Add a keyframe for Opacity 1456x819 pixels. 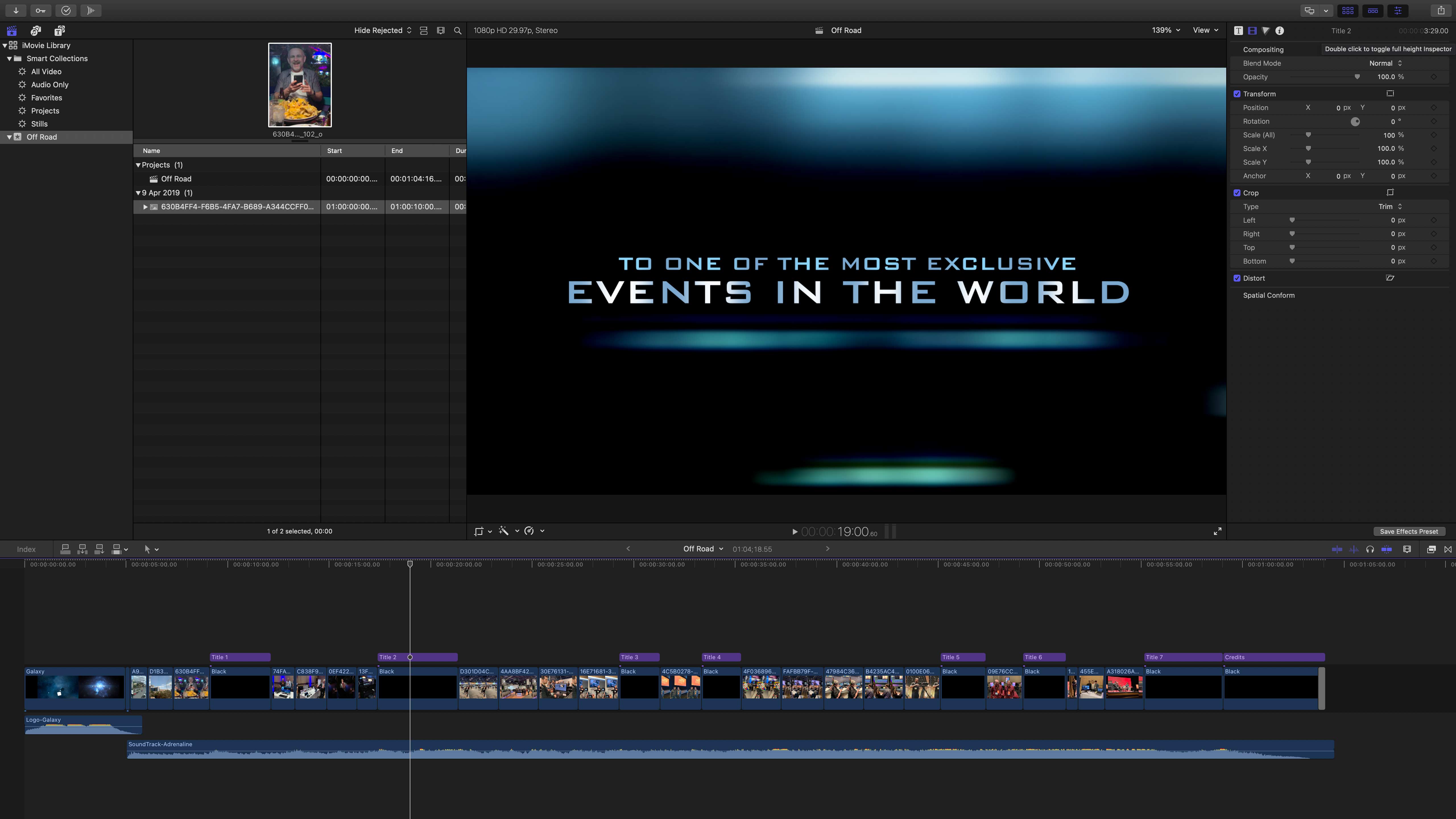click(1434, 77)
